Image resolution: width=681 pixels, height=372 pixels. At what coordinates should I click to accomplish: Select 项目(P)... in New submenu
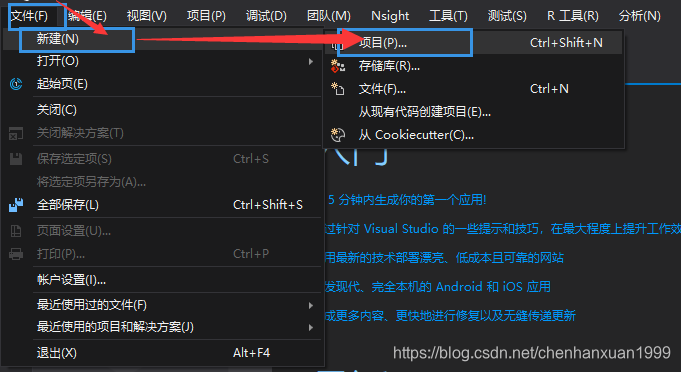[473, 43]
